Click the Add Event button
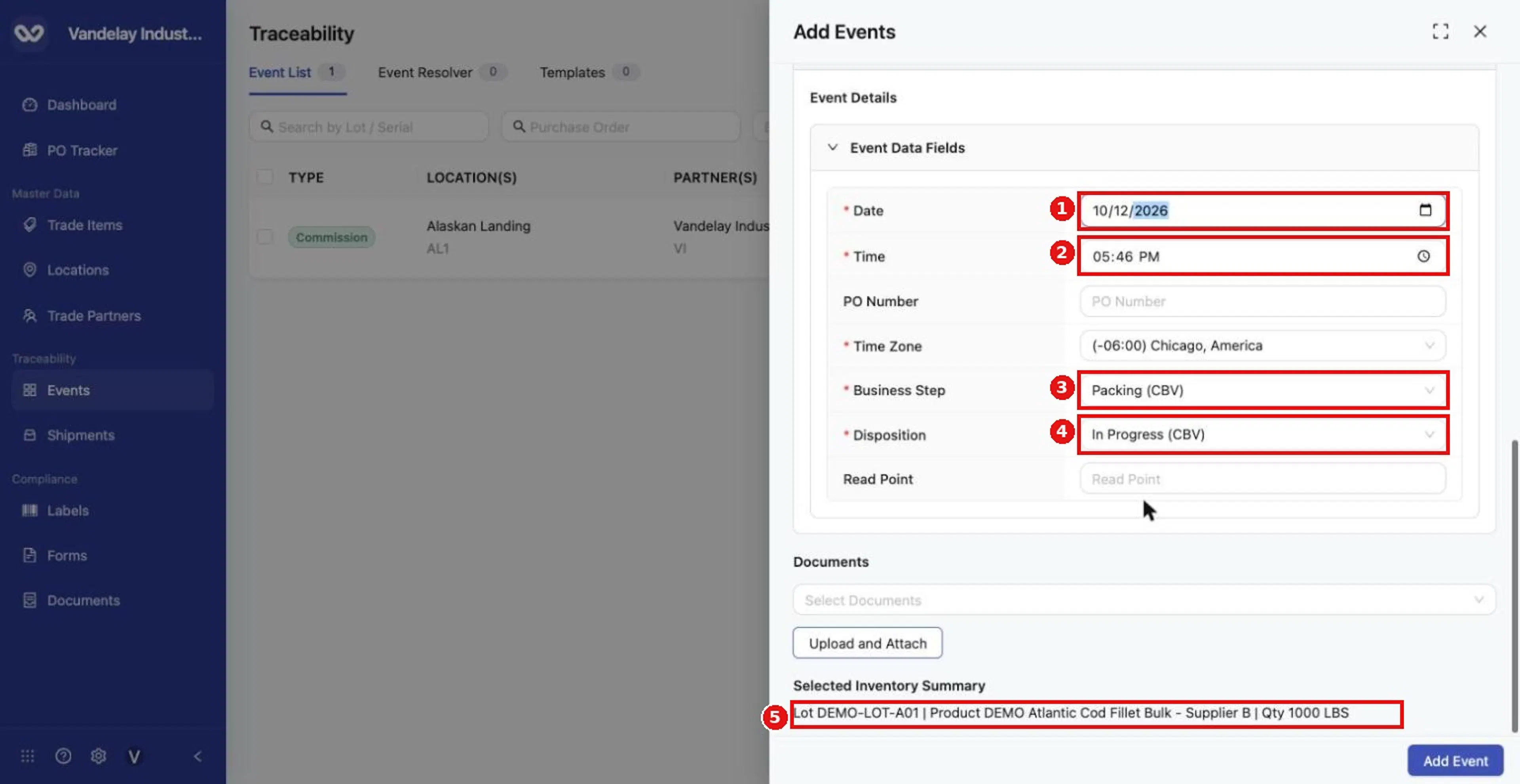1520x784 pixels. [1455, 760]
